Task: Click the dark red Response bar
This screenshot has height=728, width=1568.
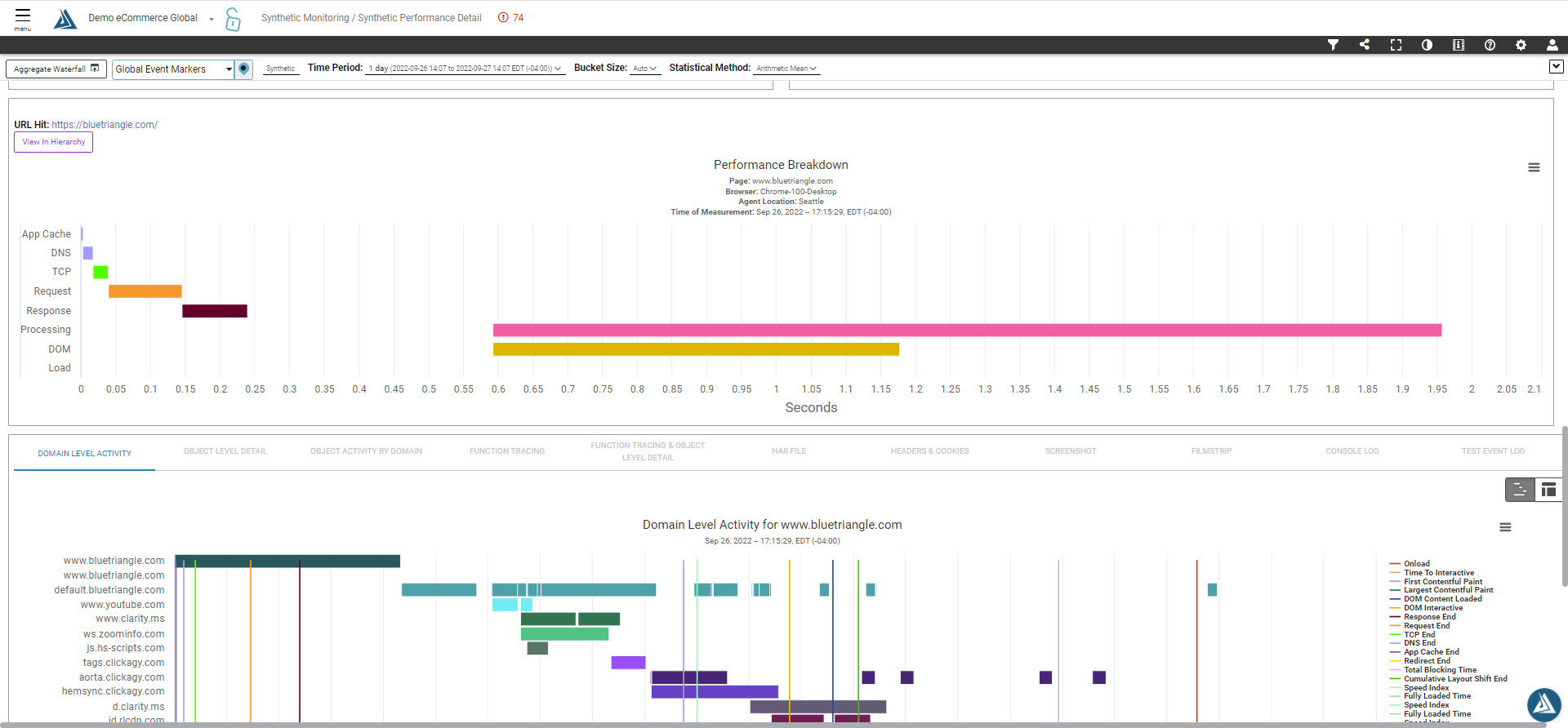Action: point(215,311)
